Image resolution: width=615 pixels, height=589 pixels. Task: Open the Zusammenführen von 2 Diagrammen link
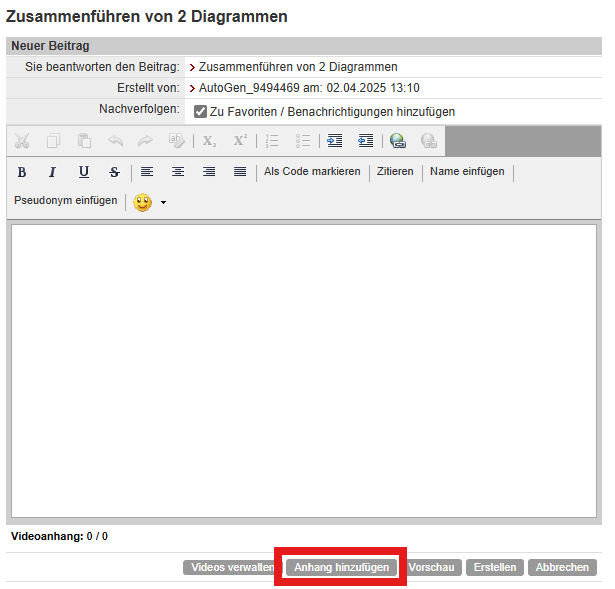(x=298, y=67)
